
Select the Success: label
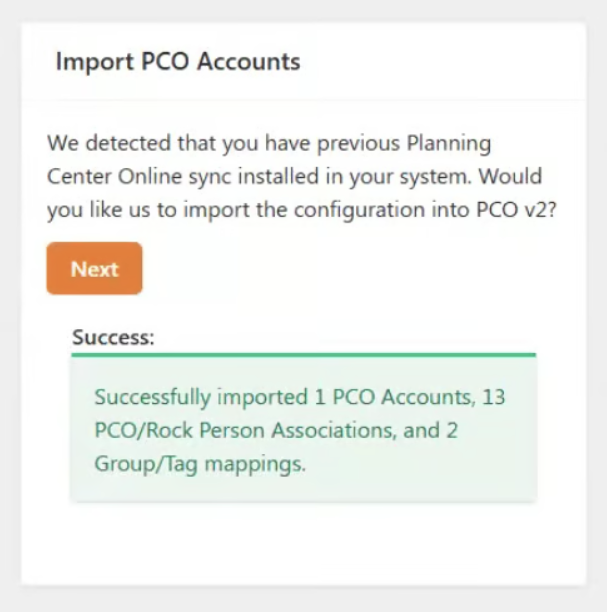113,337
